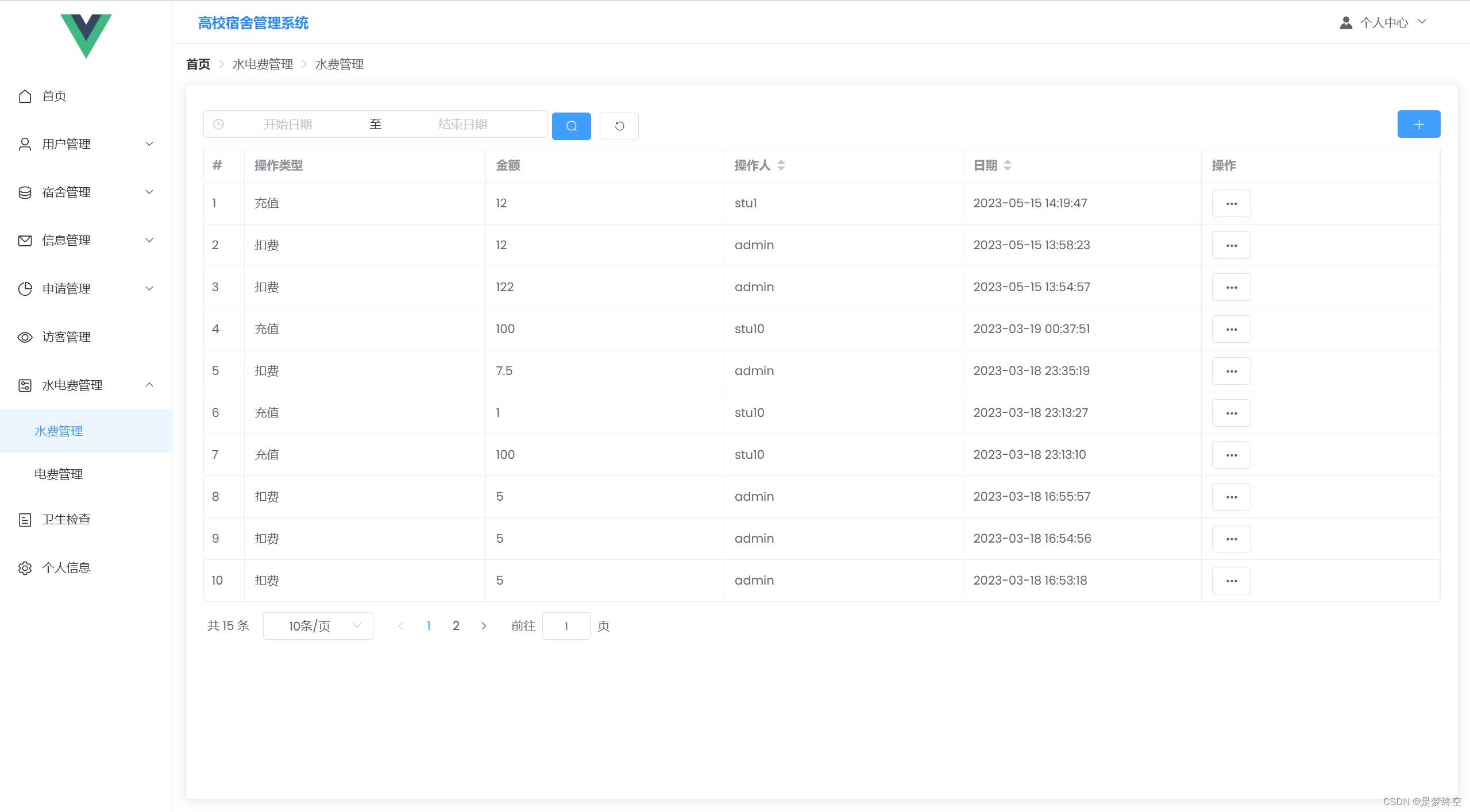Go to page 2 in pagination
Screen dimensions: 1470x812
456,625
